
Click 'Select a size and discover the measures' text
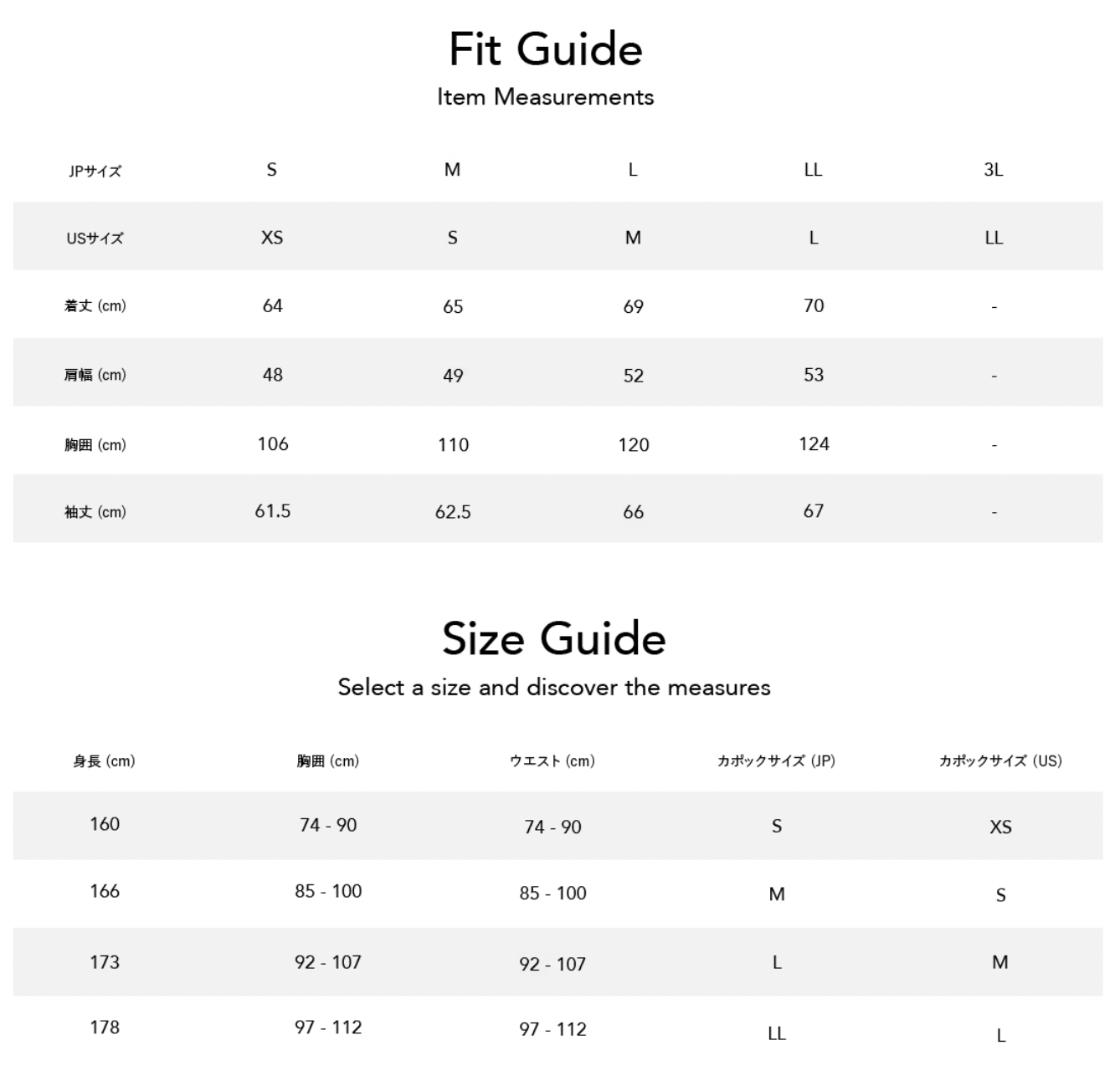coord(554,688)
